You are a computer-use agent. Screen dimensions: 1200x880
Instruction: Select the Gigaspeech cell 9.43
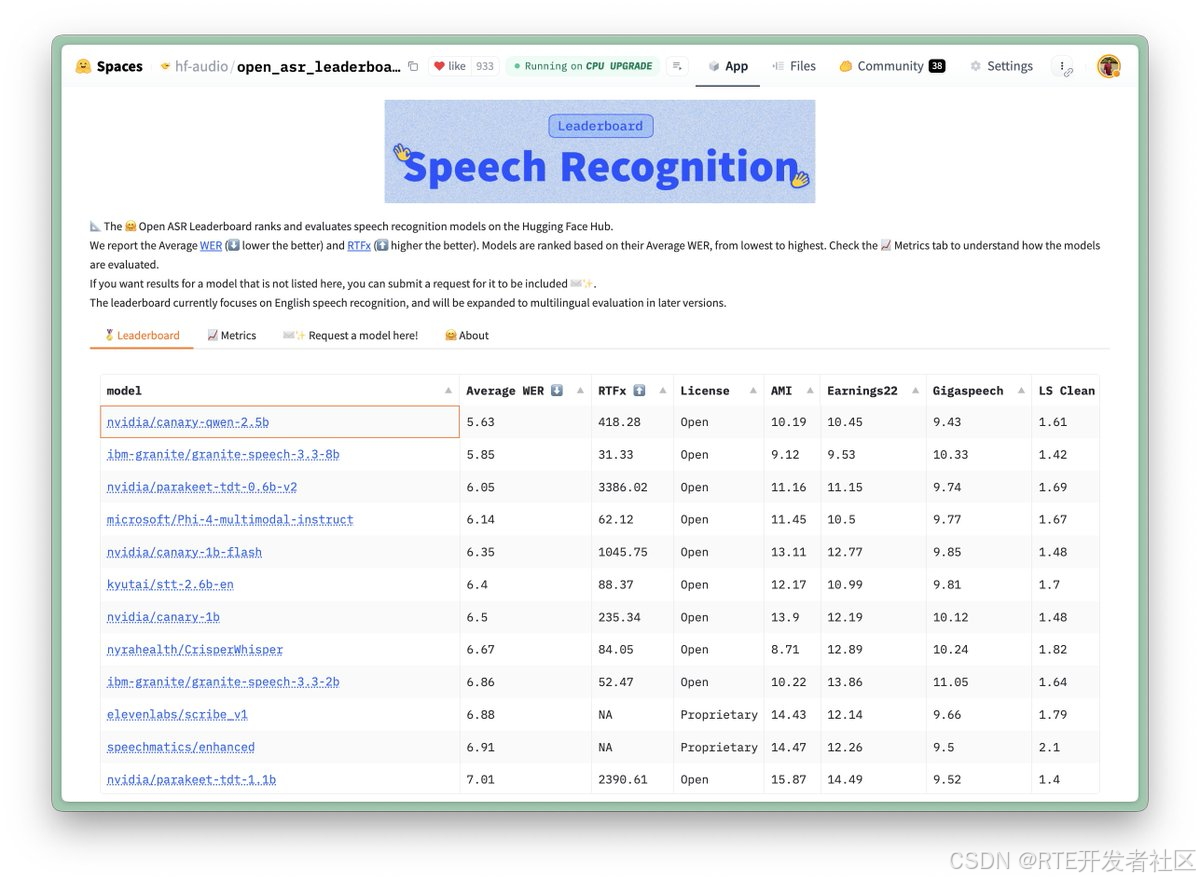(x=979, y=422)
